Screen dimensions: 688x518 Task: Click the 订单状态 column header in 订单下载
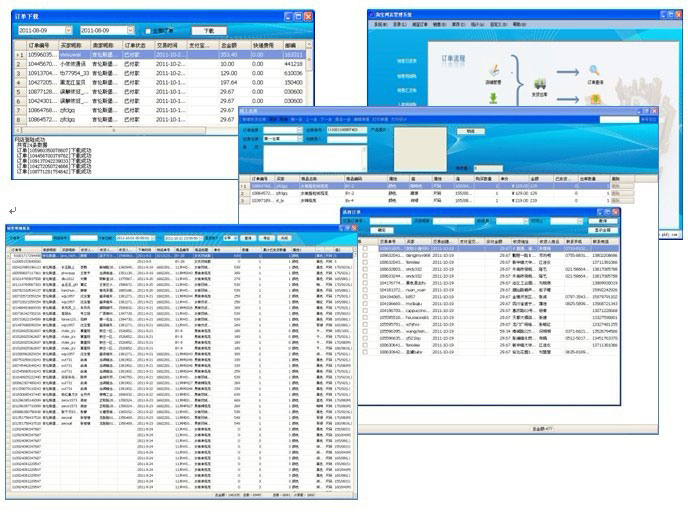[138, 45]
